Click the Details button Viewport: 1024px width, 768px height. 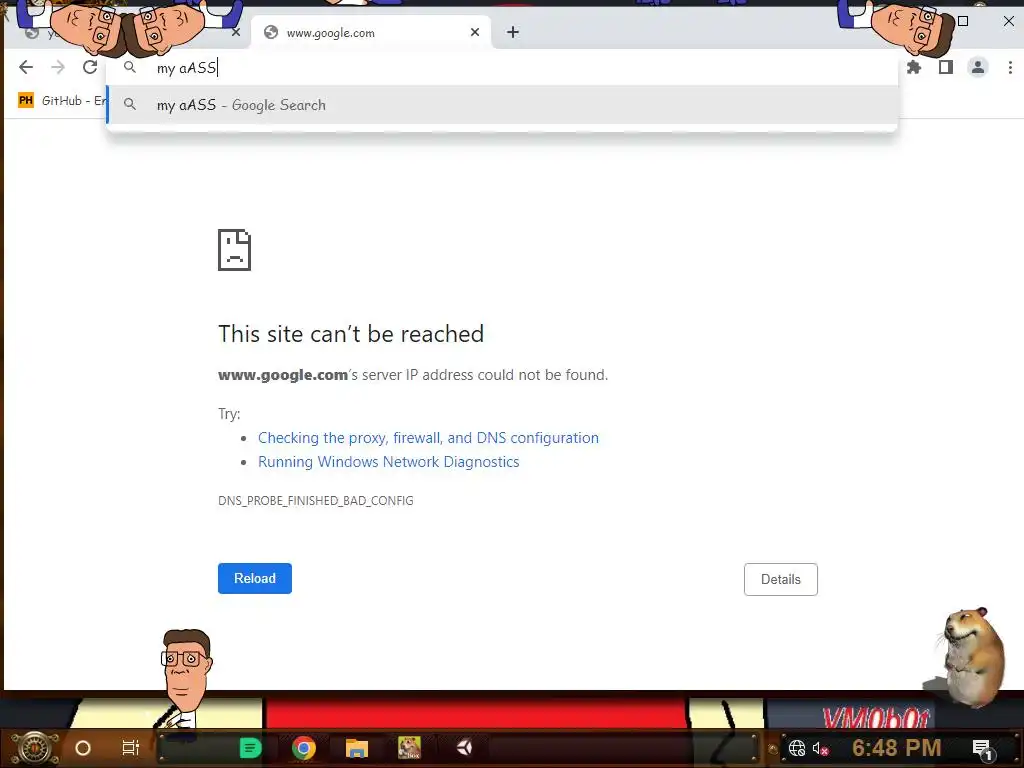click(780, 579)
